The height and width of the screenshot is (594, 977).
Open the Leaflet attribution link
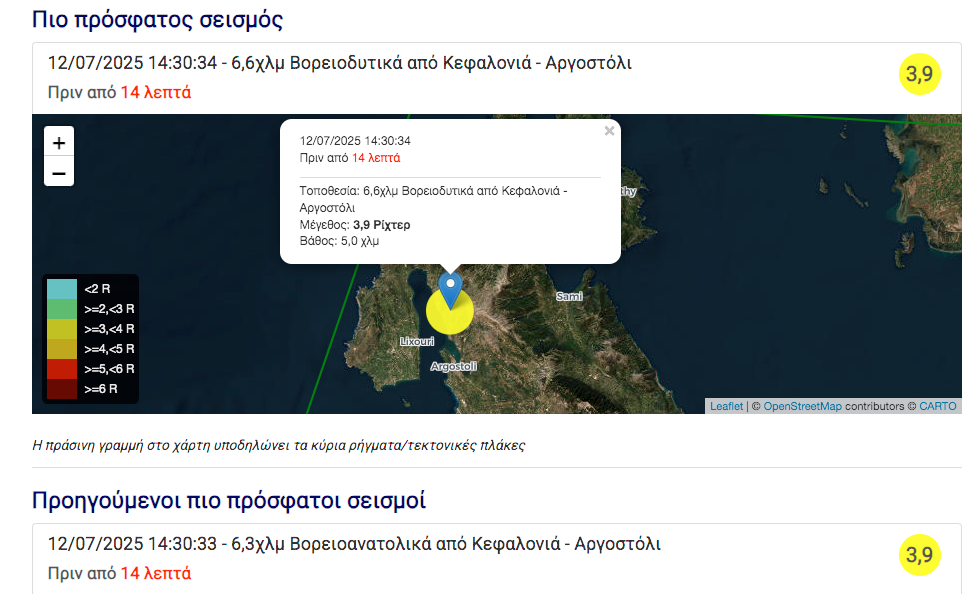[x=726, y=406]
